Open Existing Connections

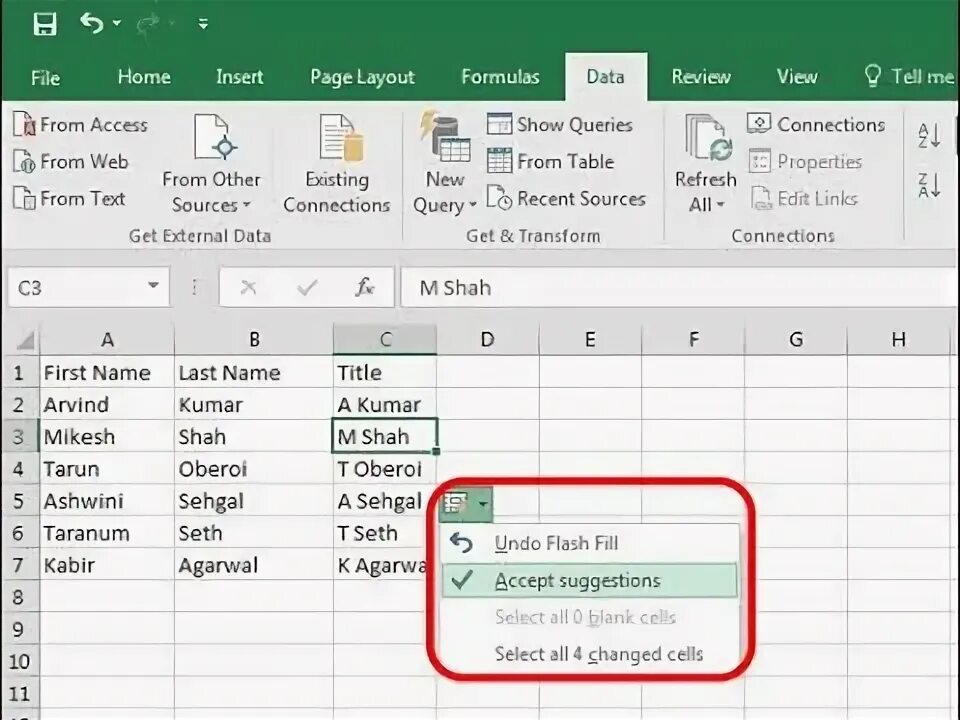pyautogui.click(x=337, y=164)
